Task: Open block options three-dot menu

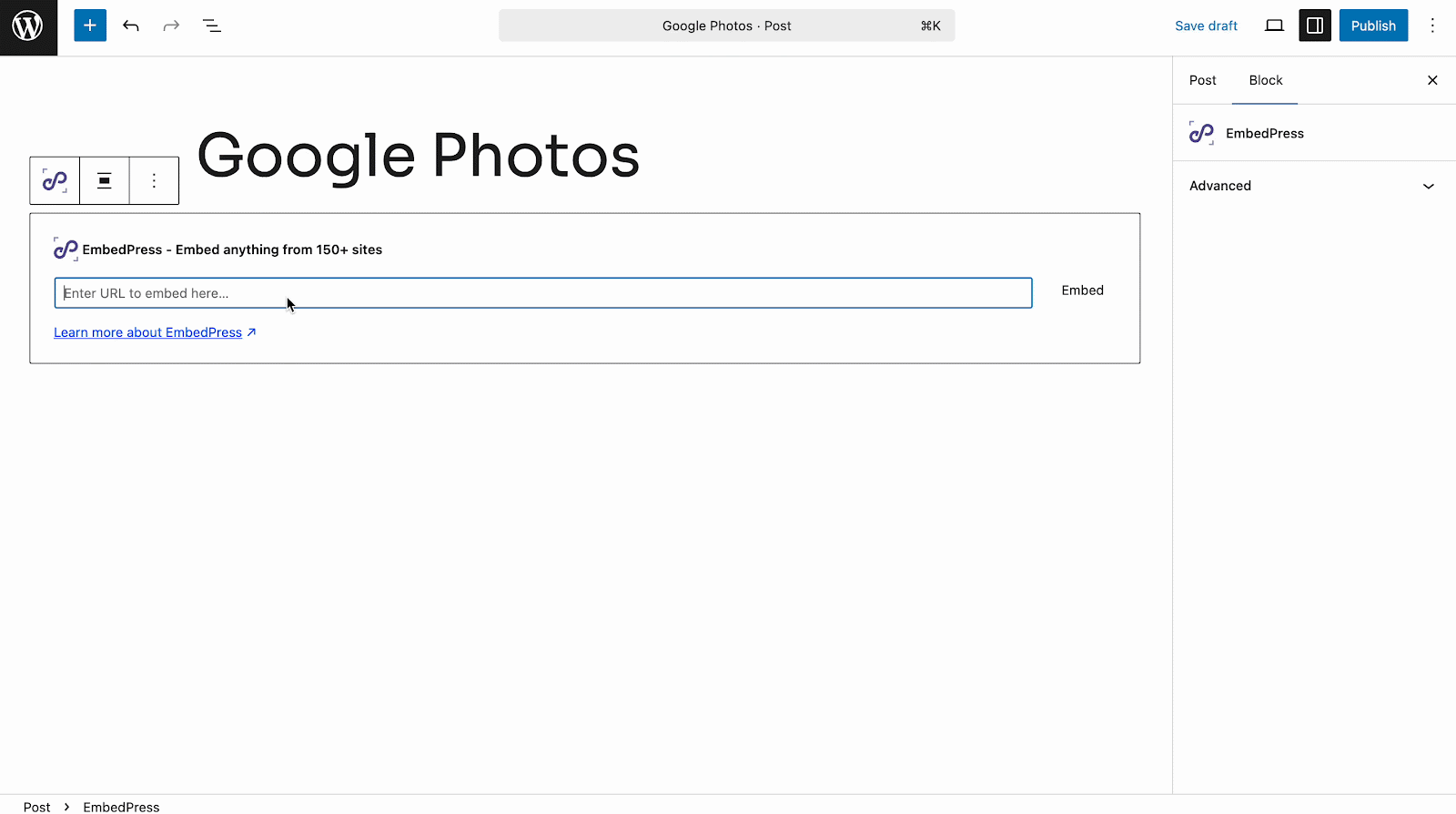Action: [154, 181]
